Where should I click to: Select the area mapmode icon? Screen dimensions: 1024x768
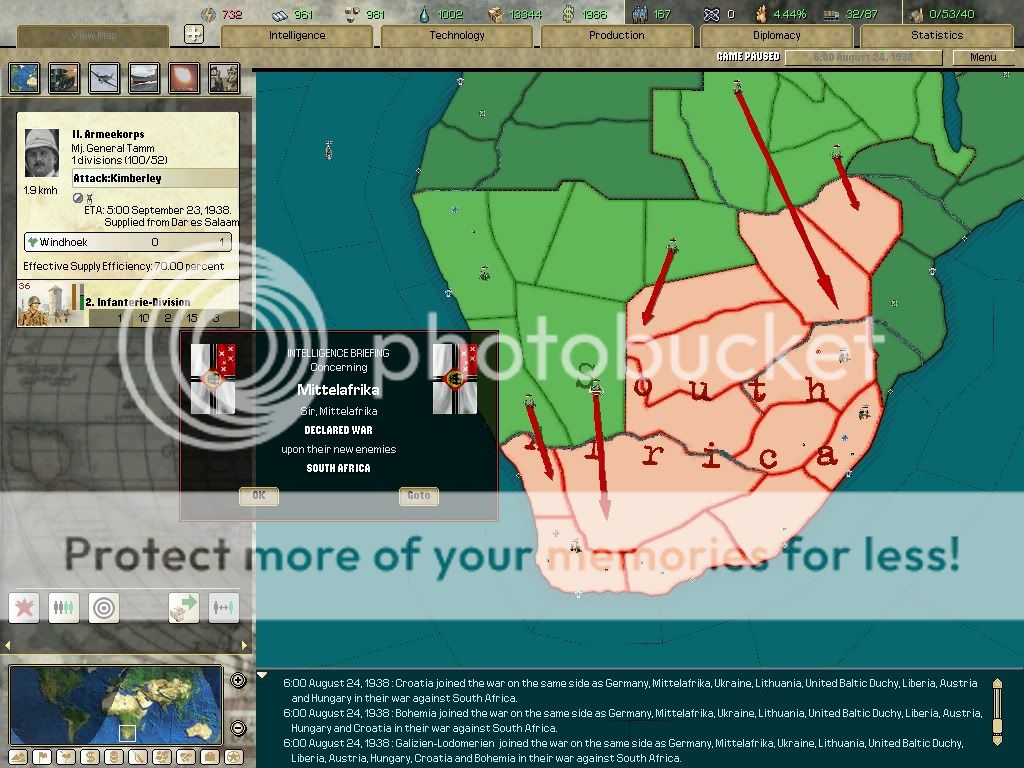(x=185, y=757)
